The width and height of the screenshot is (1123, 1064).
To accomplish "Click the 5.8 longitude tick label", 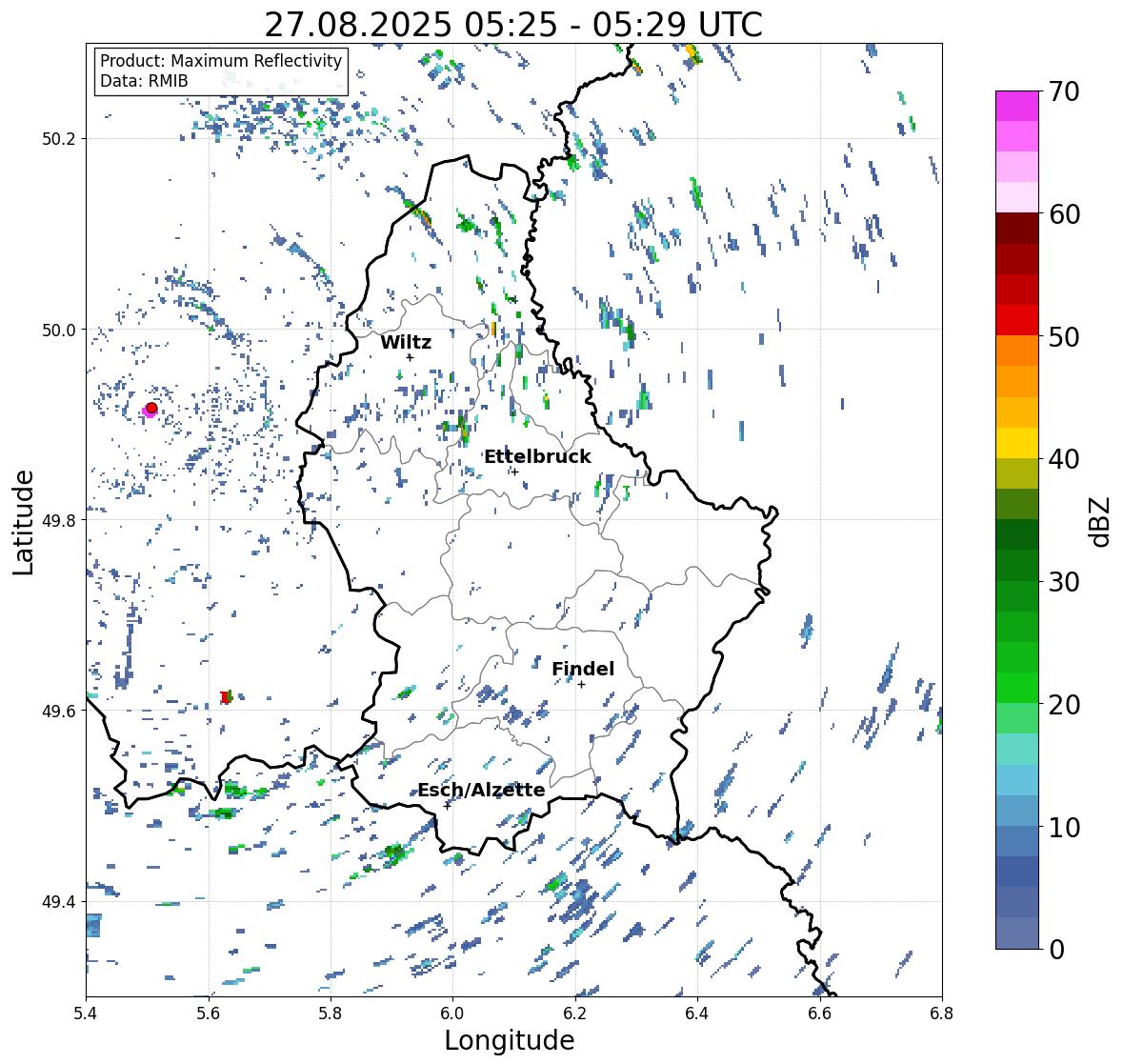I will [331, 1013].
